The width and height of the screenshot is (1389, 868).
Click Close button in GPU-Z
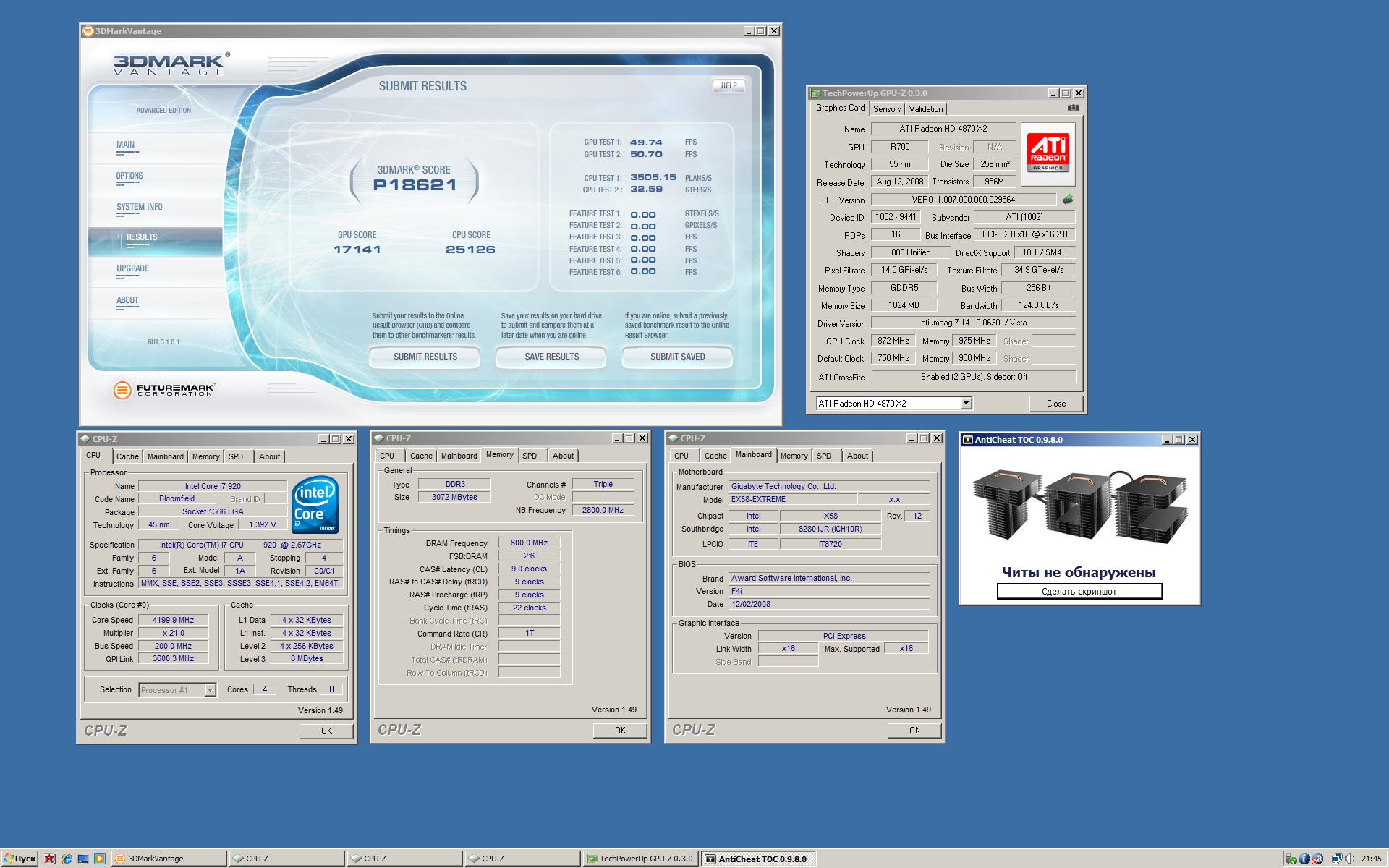pos(1055,404)
